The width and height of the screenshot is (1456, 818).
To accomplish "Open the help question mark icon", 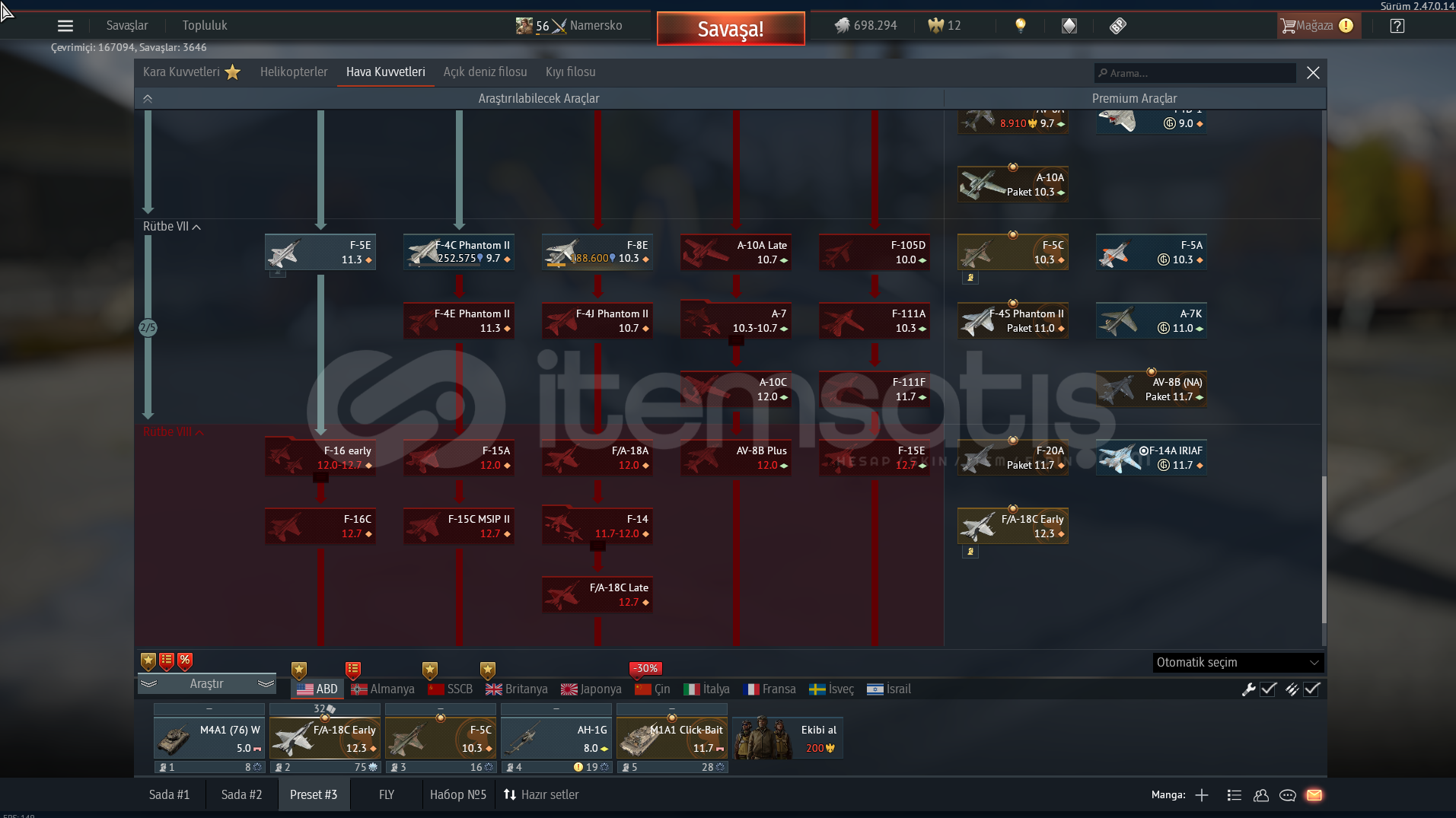I will coord(1397,26).
